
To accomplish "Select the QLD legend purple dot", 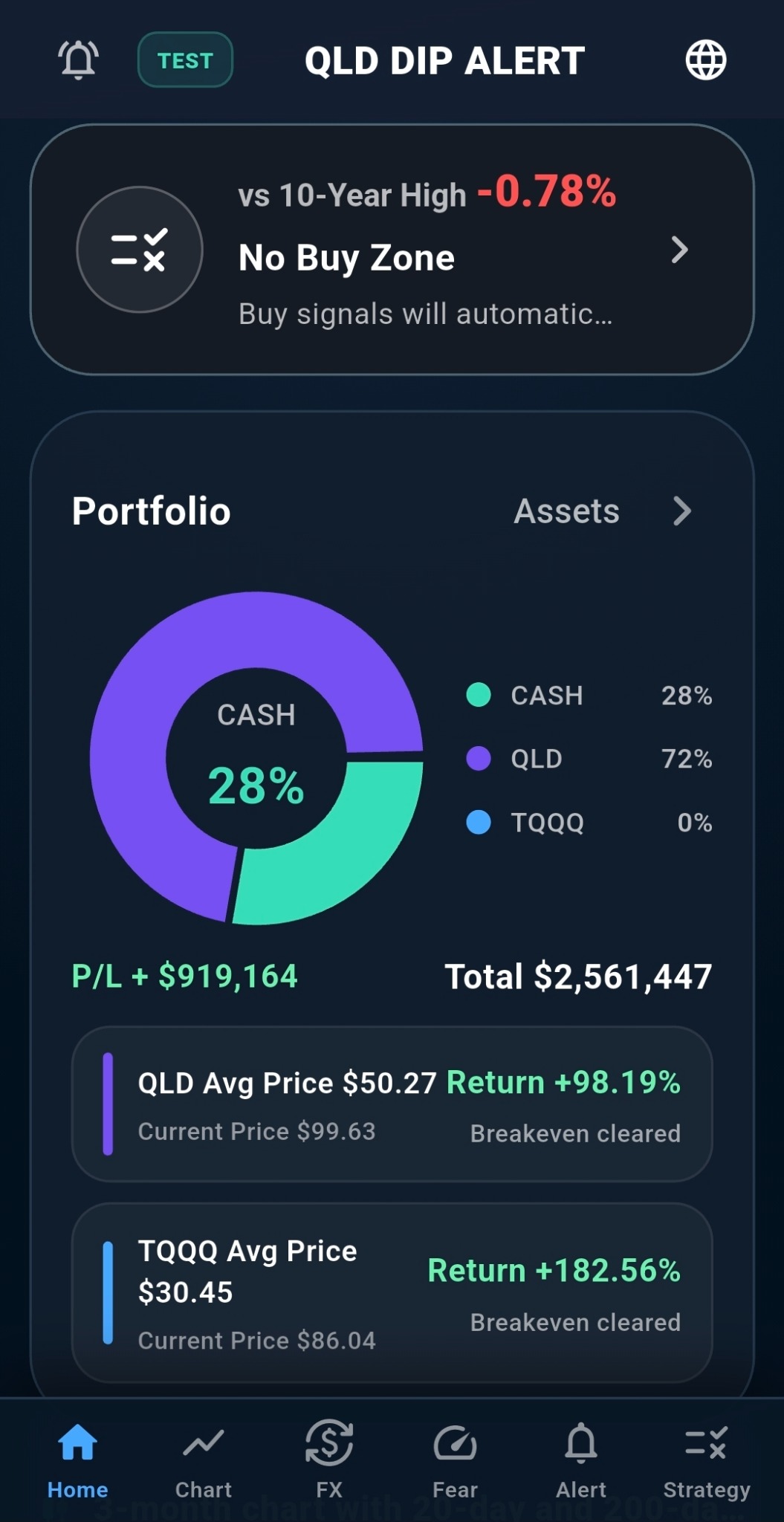I will coord(479,759).
